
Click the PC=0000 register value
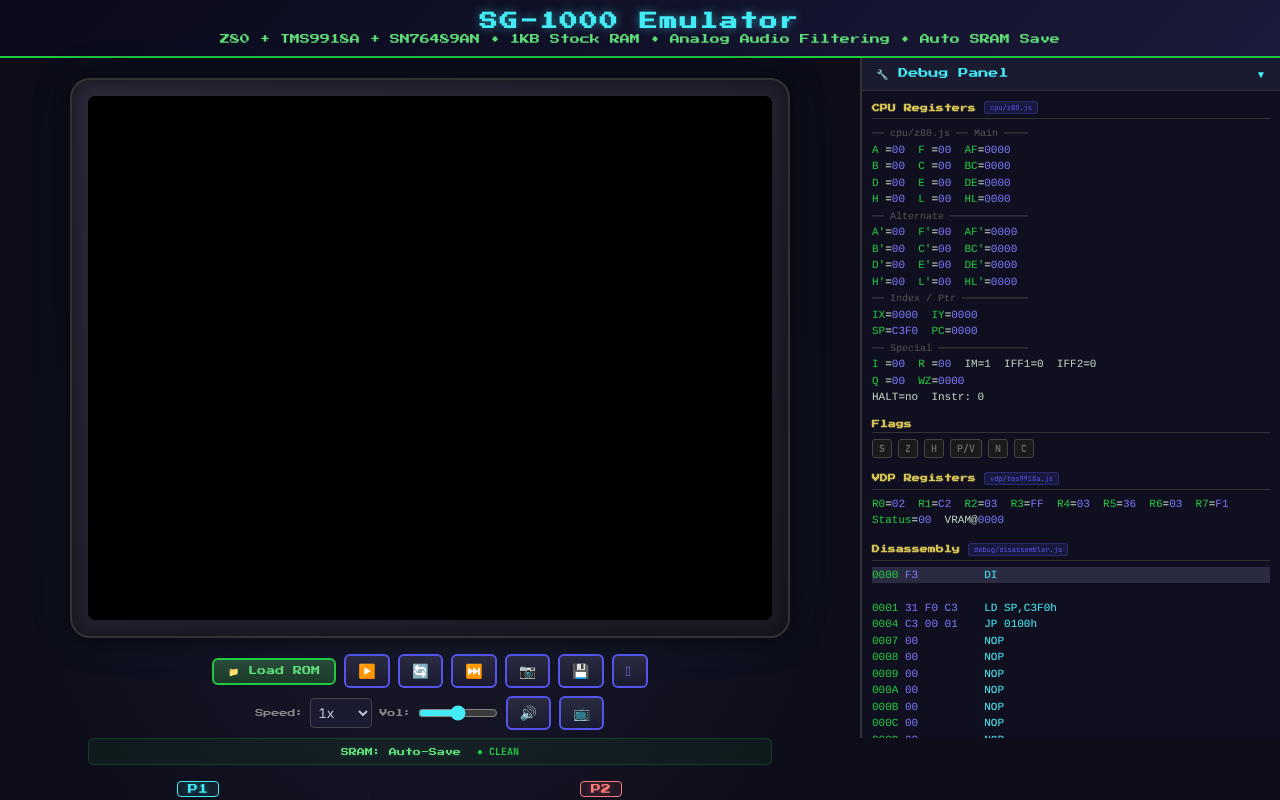click(x=954, y=331)
